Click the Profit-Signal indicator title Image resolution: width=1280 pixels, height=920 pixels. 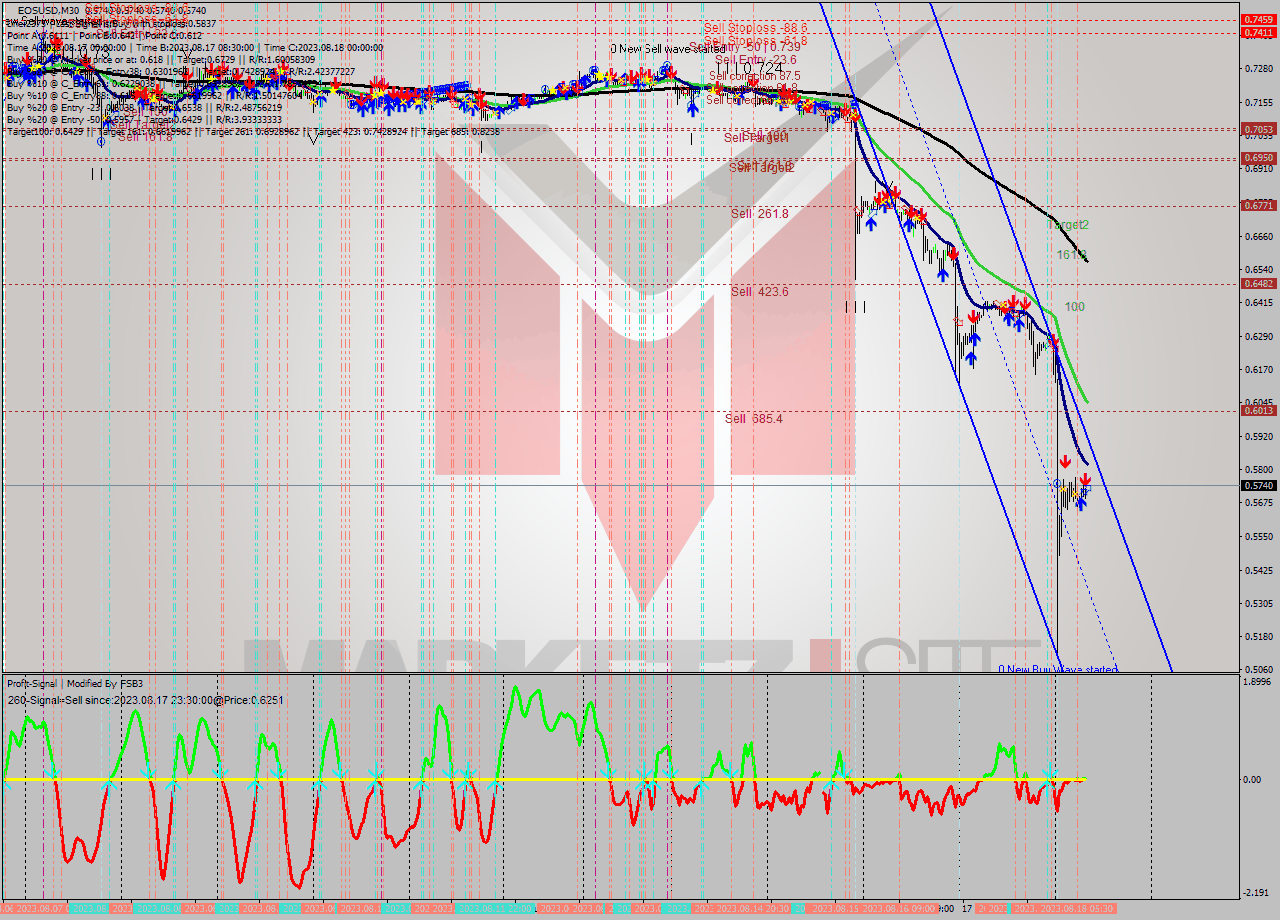tap(75, 684)
